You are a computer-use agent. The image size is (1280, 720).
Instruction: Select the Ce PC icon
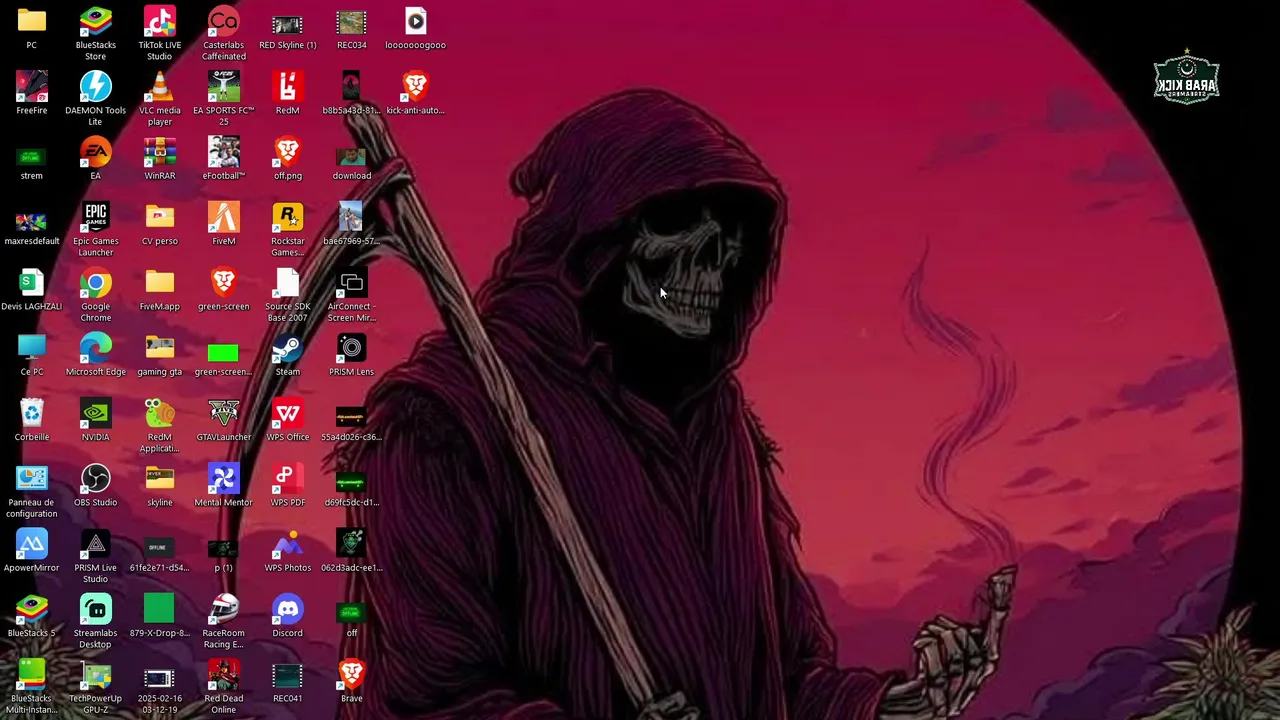[x=31, y=349]
